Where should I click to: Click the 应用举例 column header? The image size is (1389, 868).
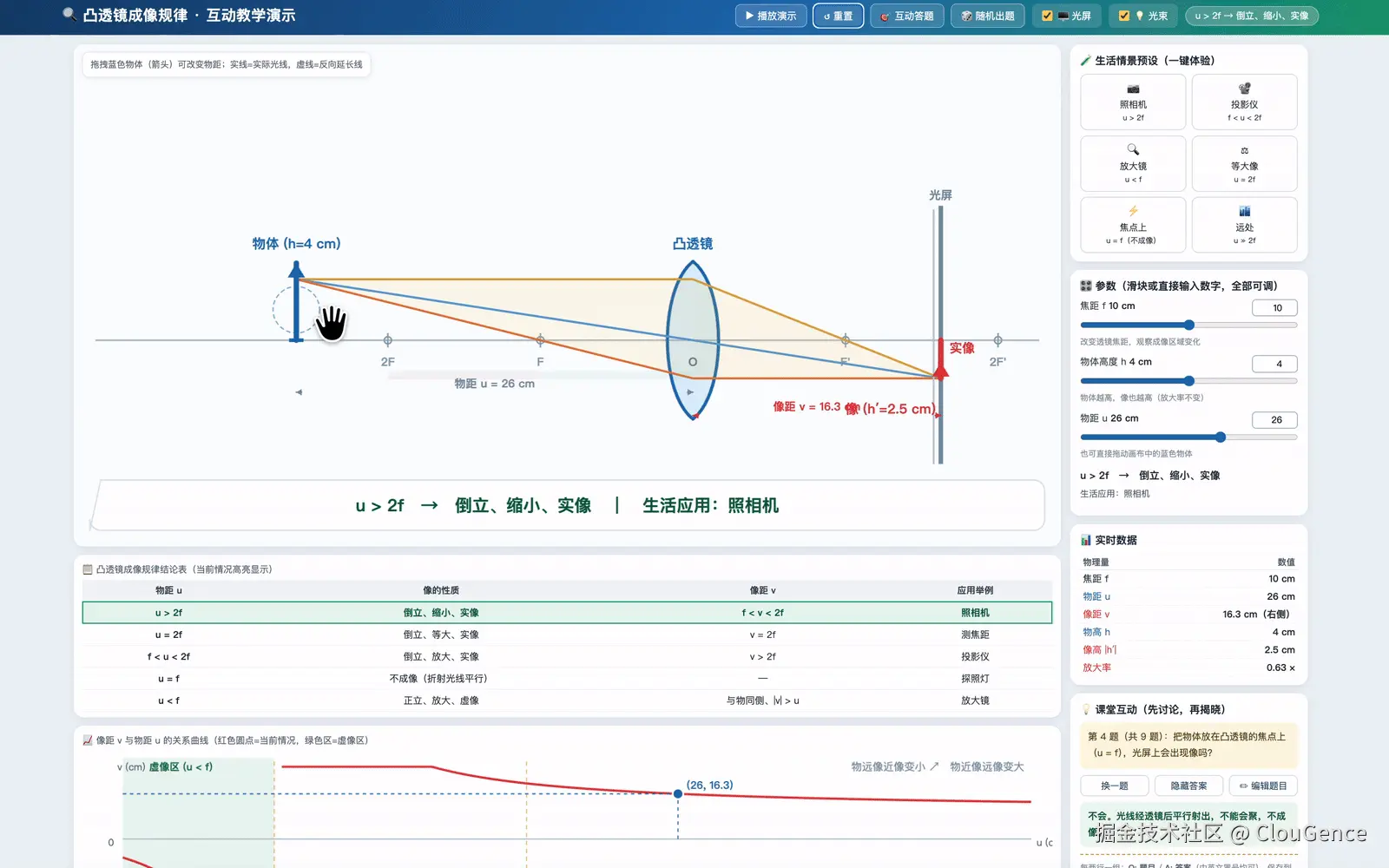[x=975, y=590]
